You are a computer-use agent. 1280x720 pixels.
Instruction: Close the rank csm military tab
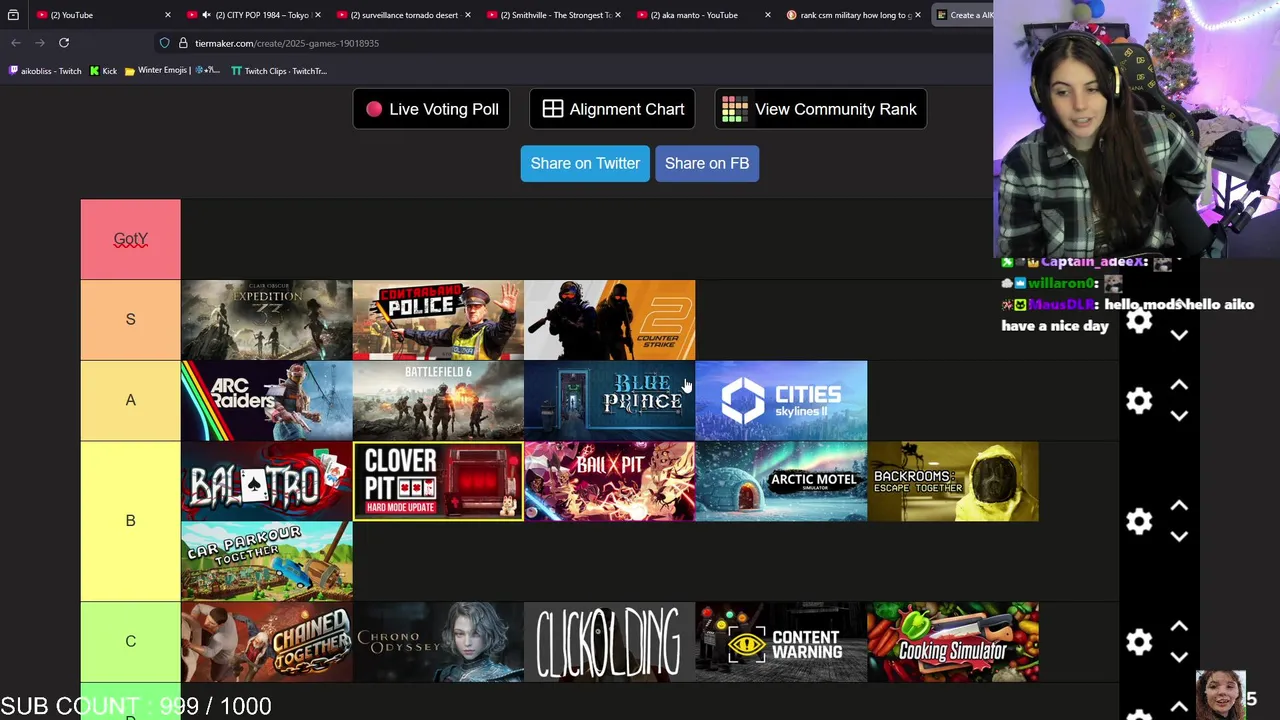click(x=918, y=15)
